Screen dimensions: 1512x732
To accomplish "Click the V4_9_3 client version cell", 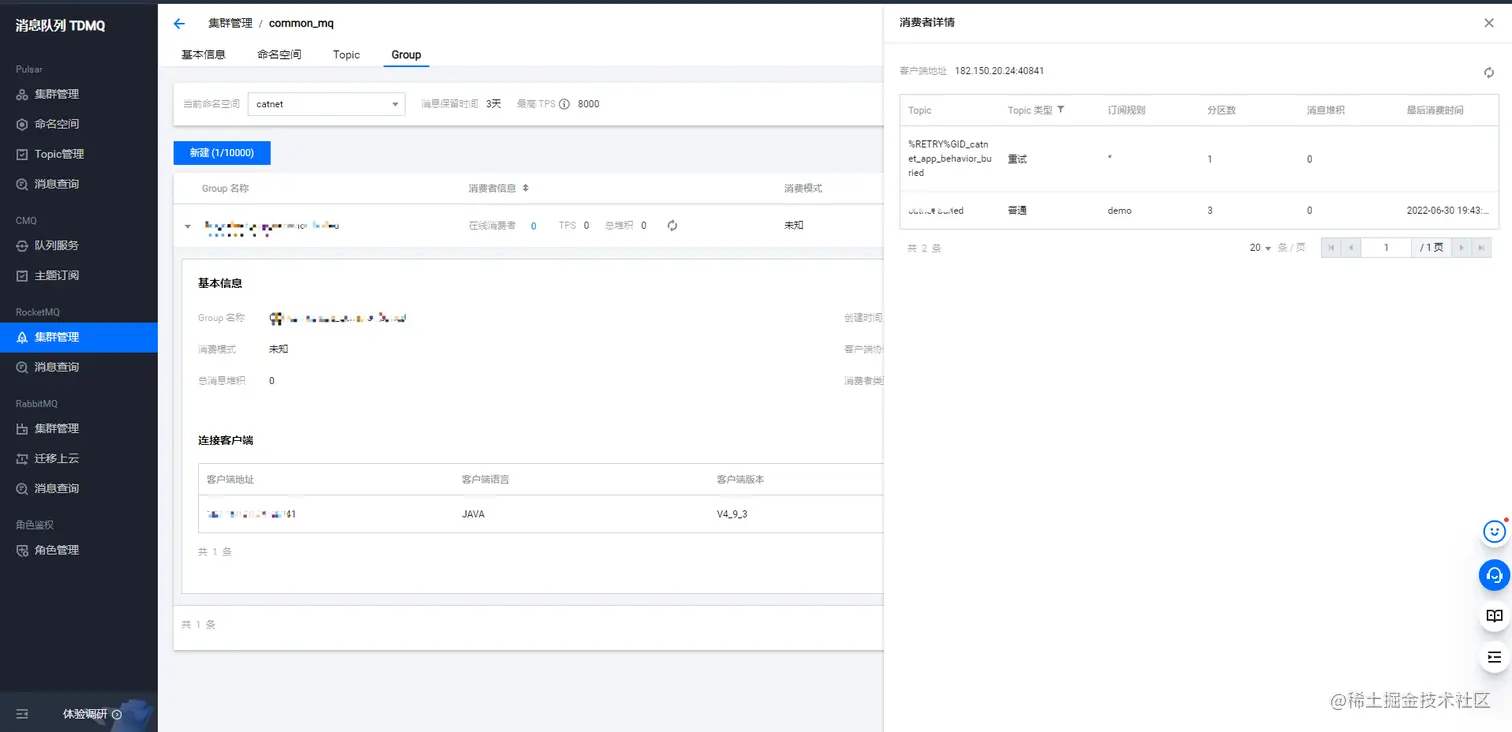I will tap(732, 514).
